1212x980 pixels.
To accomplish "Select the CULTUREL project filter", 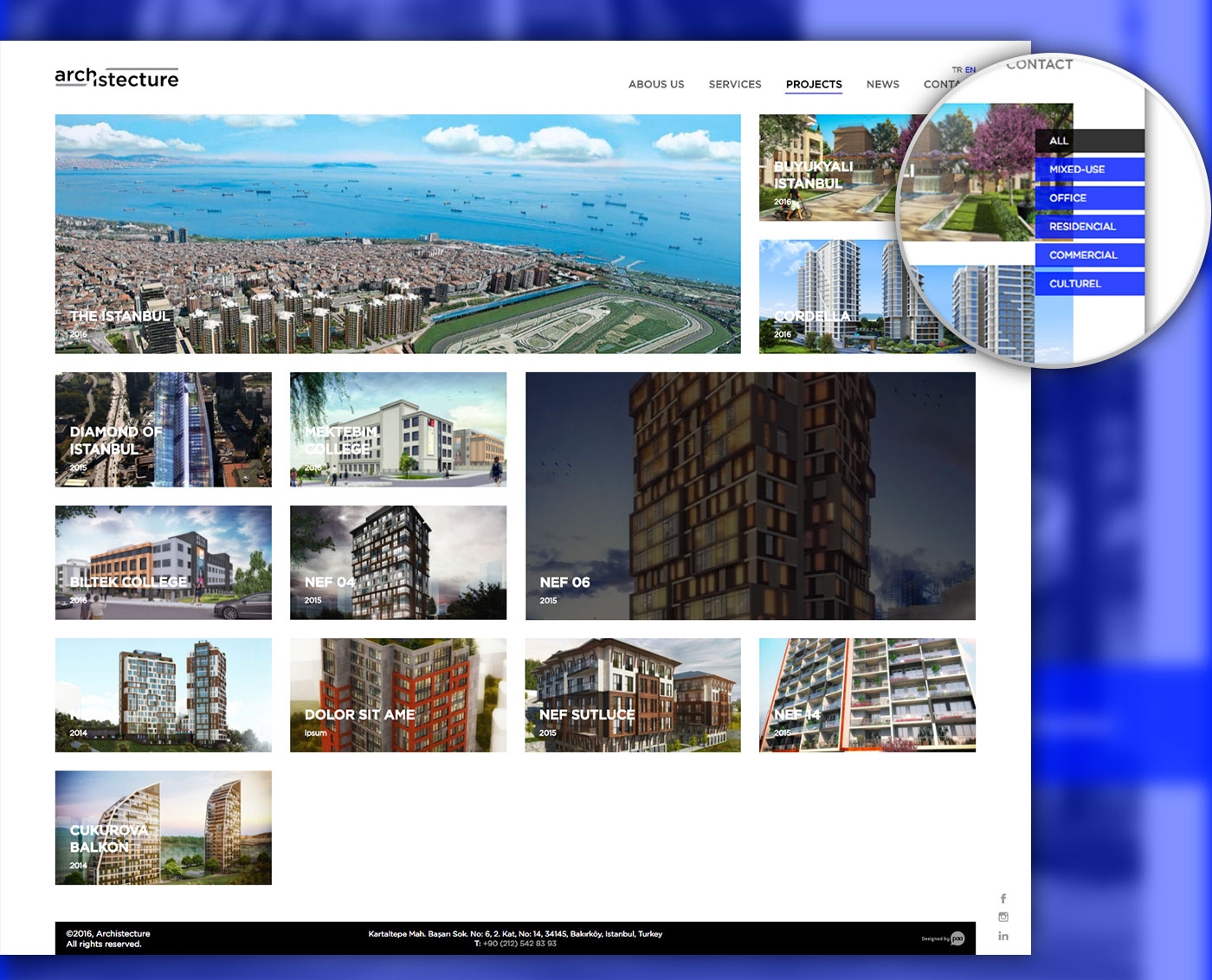I will click(x=1089, y=283).
